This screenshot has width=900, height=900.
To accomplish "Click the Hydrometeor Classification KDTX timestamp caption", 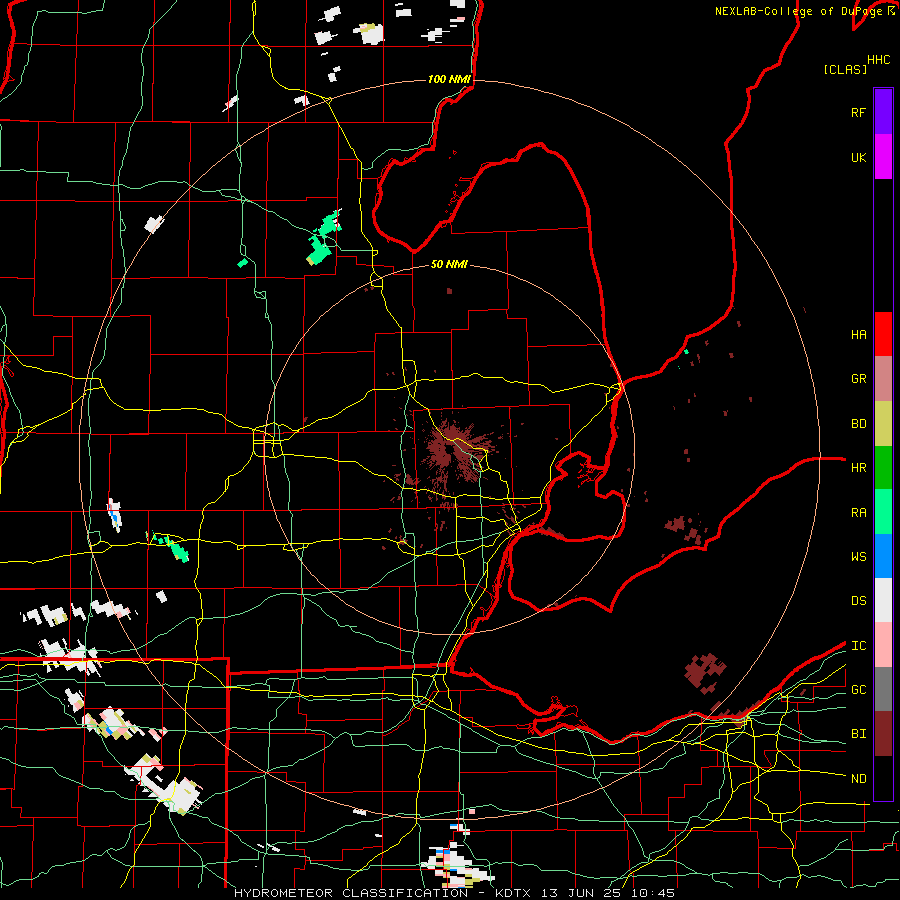I will pos(455,893).
